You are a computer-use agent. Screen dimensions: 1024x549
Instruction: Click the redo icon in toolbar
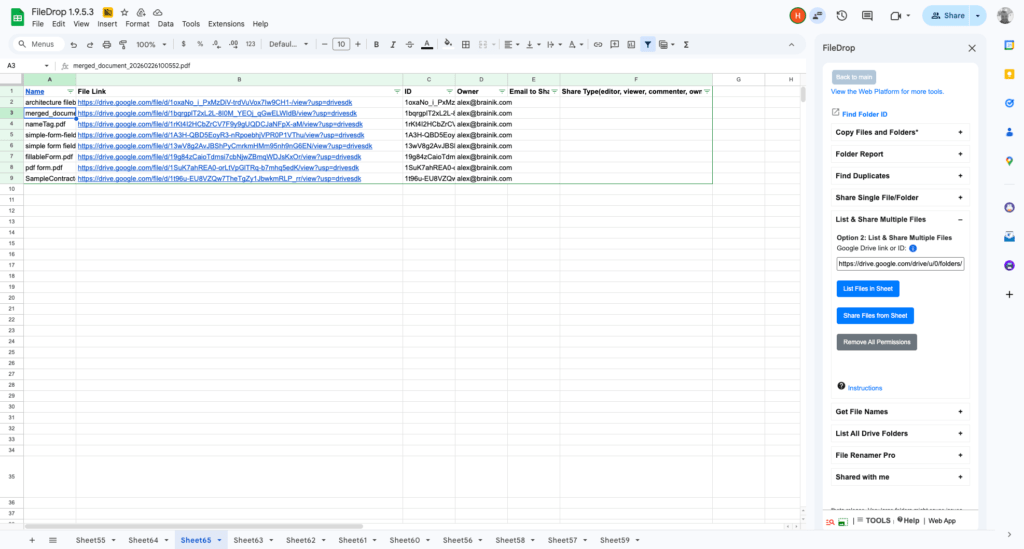point(90,44)
